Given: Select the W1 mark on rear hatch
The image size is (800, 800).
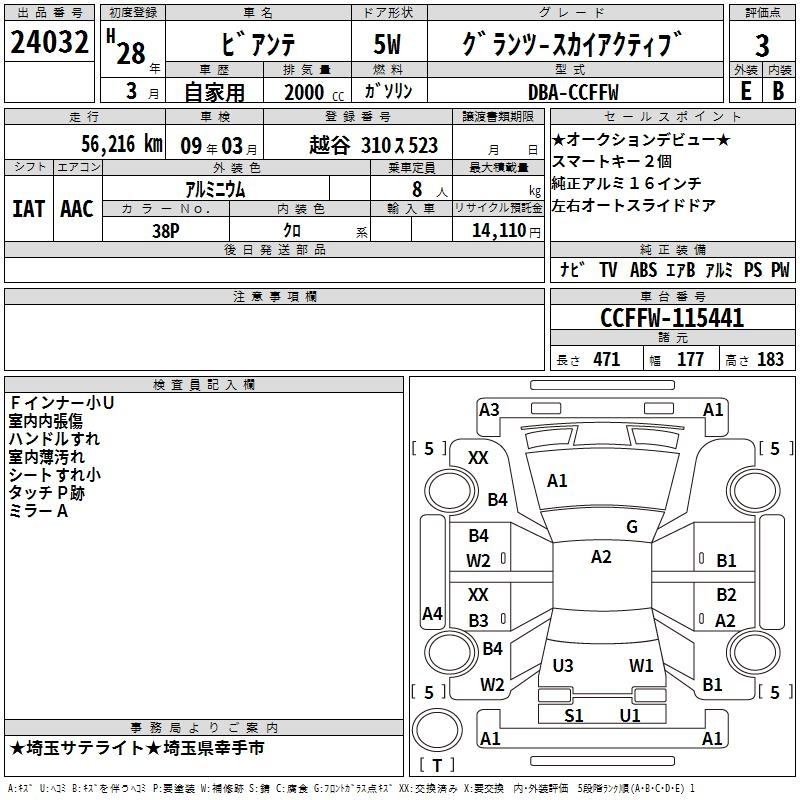Looking at the screenshot, I should (x=641, y=665).
